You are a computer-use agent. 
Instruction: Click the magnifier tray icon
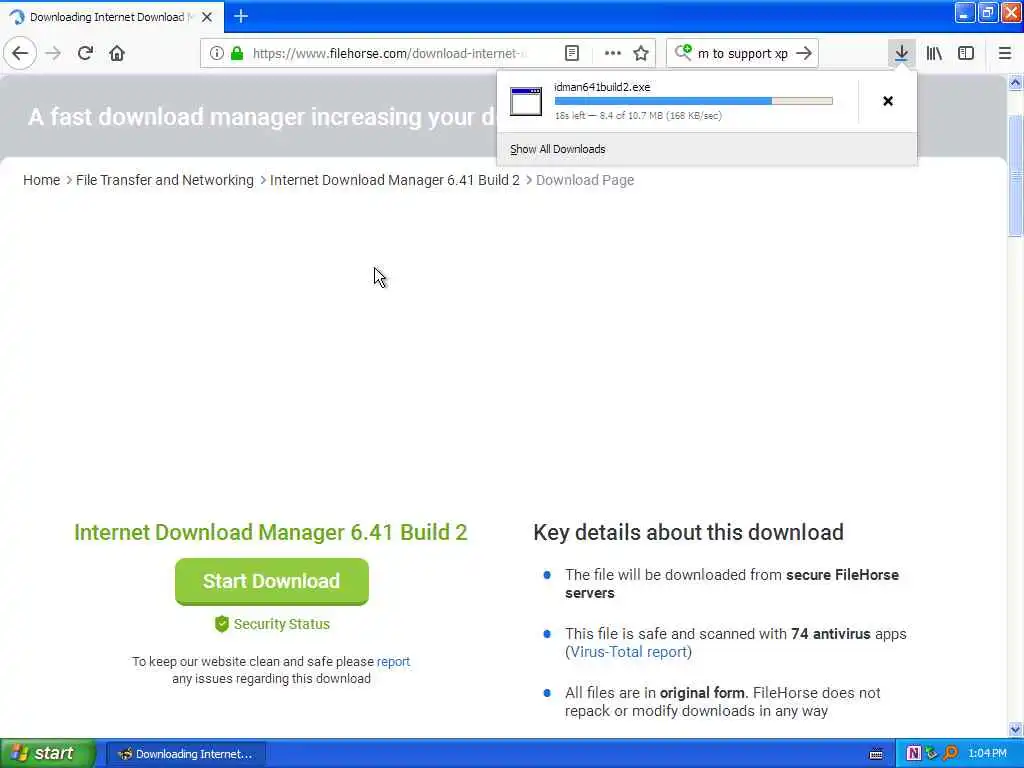point(951,754)
